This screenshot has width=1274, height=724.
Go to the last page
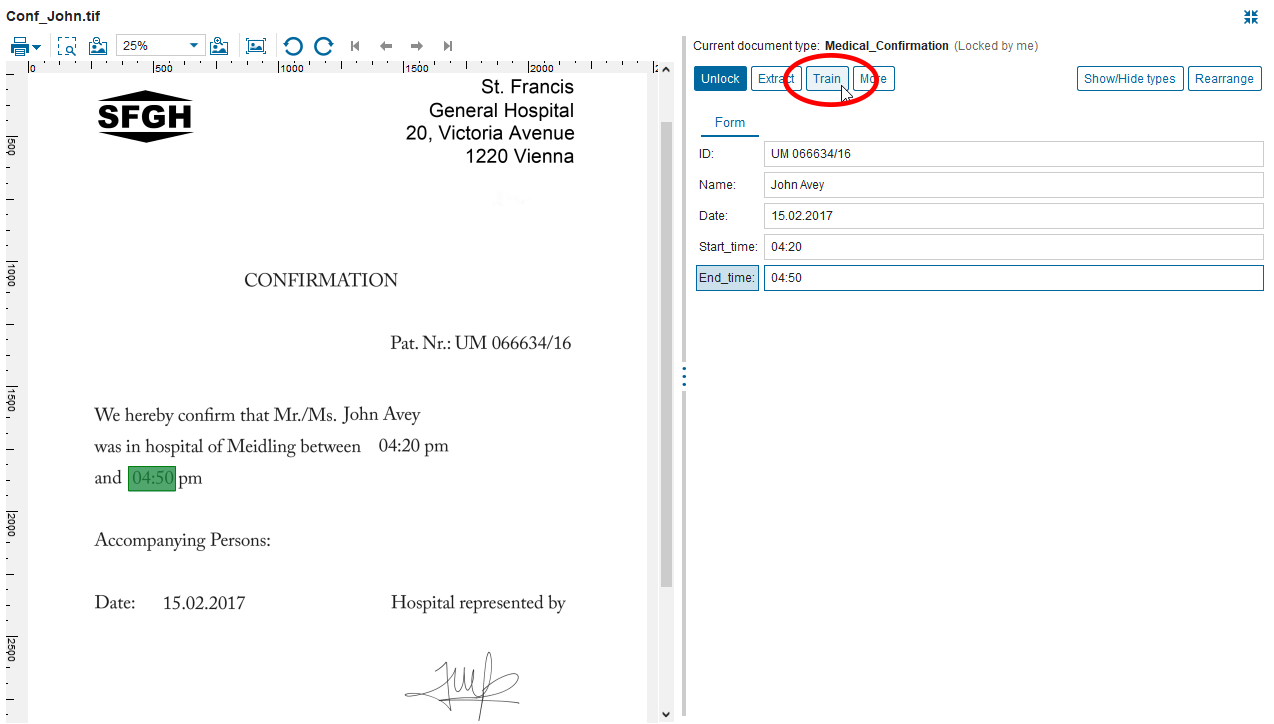[x=448, y=46]
